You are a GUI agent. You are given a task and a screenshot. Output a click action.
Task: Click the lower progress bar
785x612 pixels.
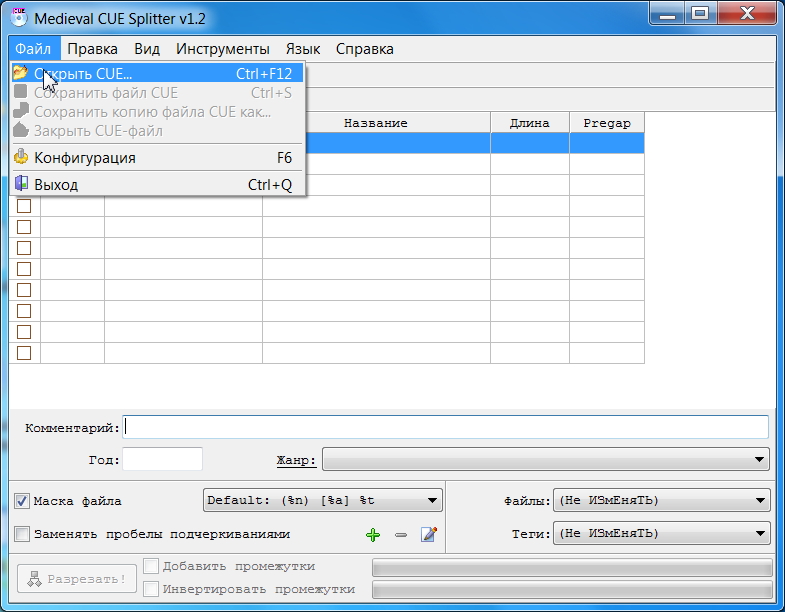572,589
